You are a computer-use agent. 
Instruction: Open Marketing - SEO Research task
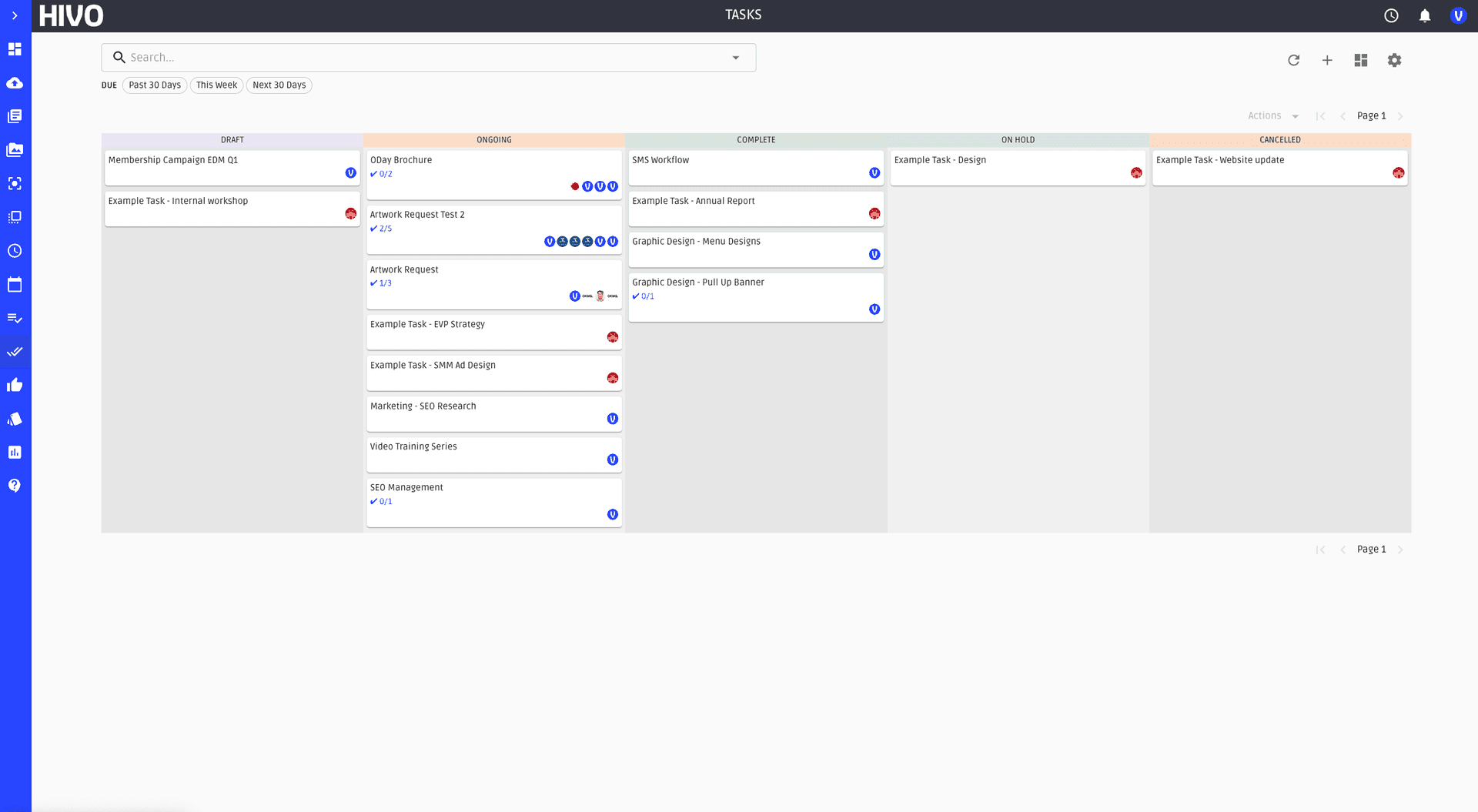494,414
